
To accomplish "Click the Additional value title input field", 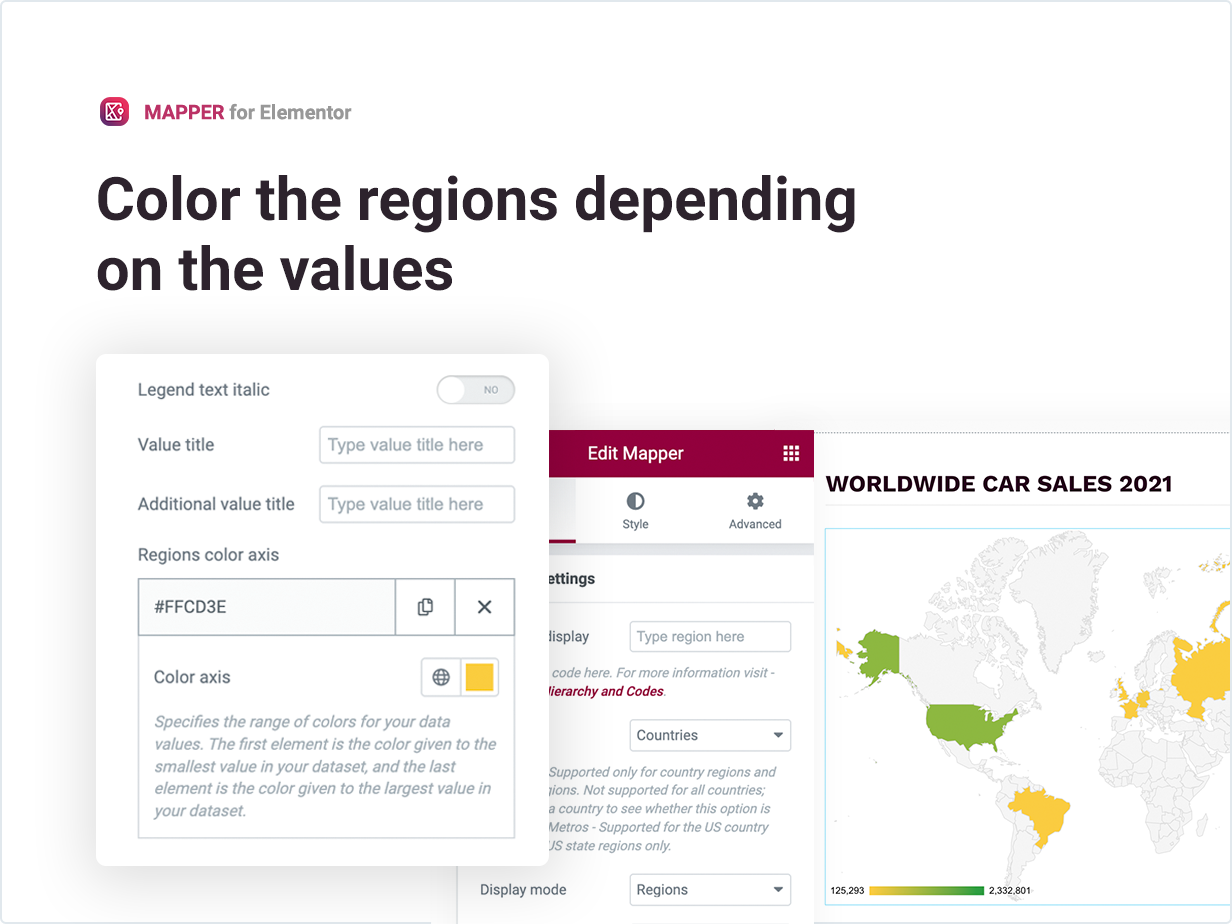I will coord(417,504).
